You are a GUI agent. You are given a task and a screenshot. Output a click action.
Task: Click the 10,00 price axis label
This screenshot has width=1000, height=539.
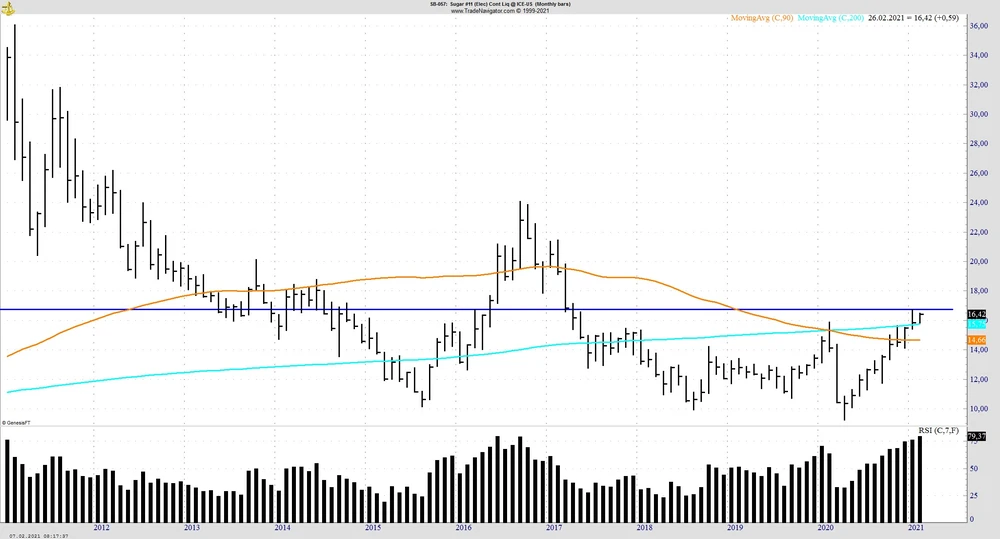(x=979, y=409)
